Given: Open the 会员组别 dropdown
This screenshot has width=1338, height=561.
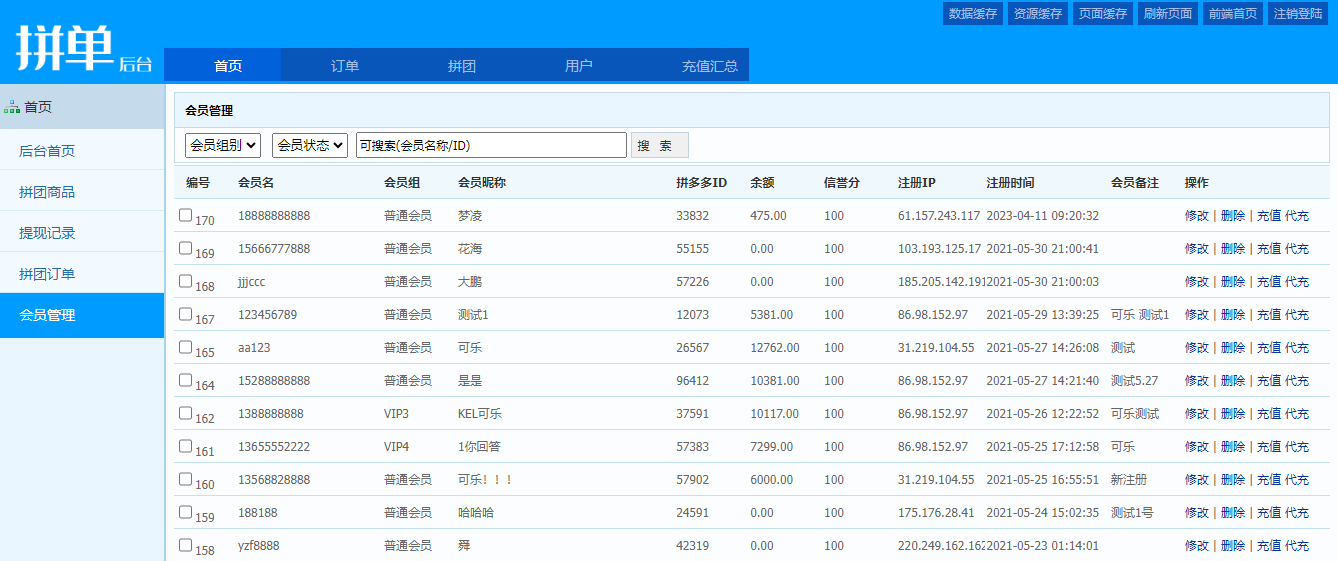Looking at the screenshot, I should pos(223,145).
